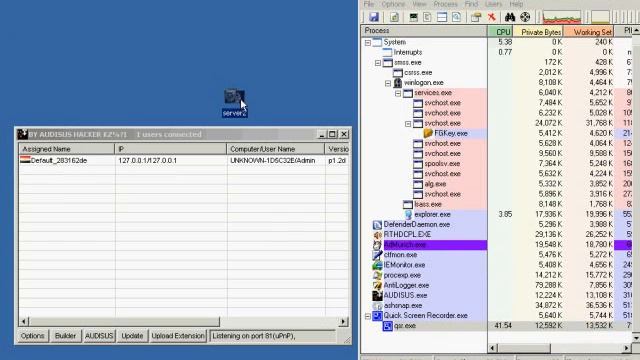The image size is (640, 360).
Task: Sort by the Computer/User Name column header
Action: point(276,149)
